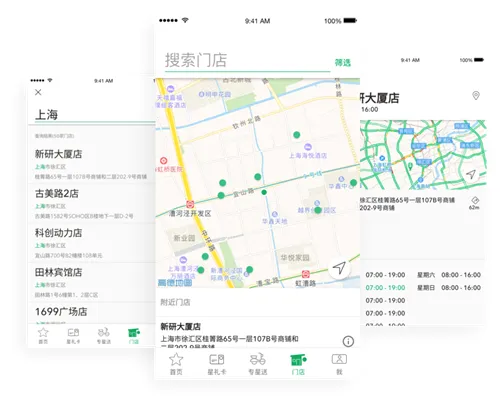The height and width of the screenshot is (405, 500).
Task: Tap green store marker near 上海海悦酒店
Action: point(297,135)
